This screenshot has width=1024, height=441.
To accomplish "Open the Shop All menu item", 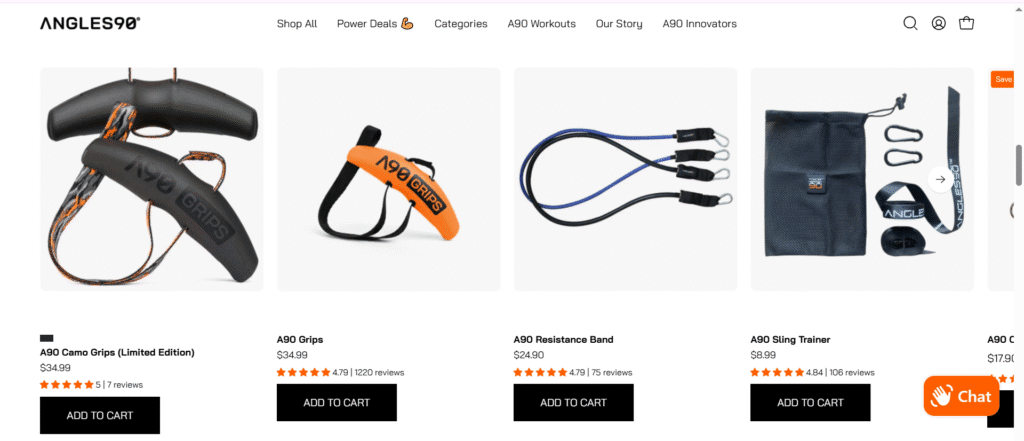I will 297,24.
